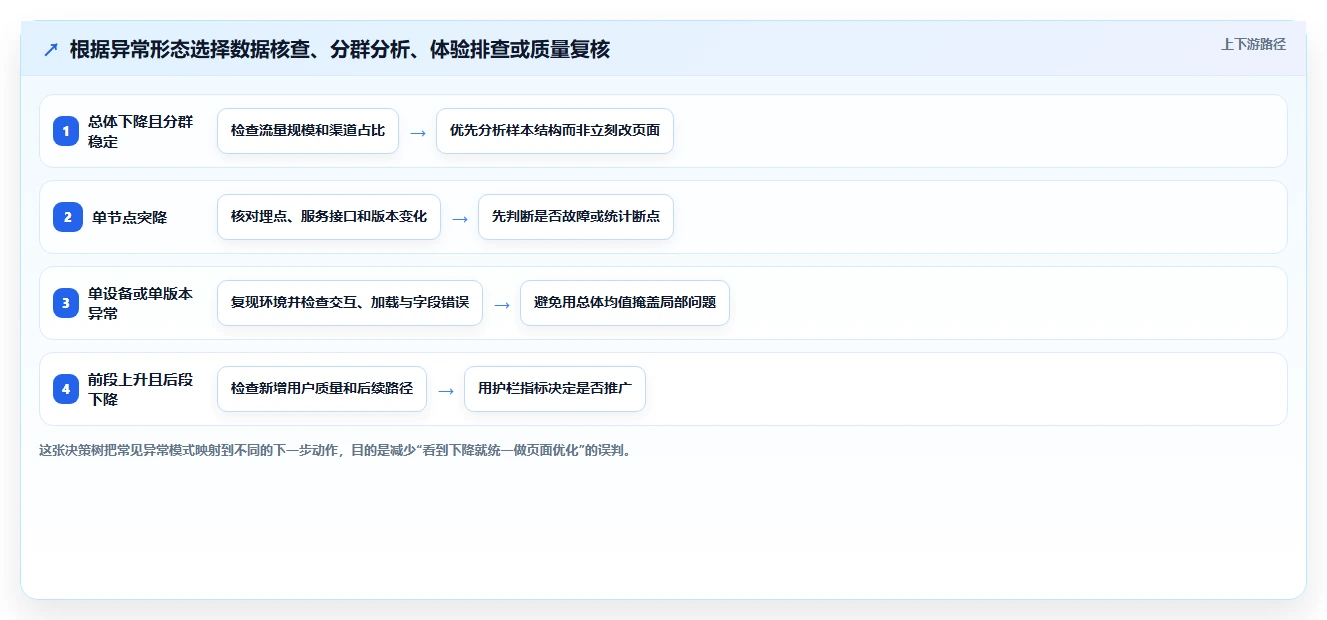
Task: Open the 检查流量规模和渠道占比 box
Action: tap(308, 131)
